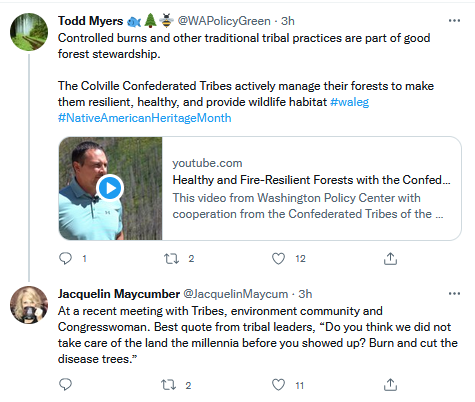Open Todd Myers' profile picture

29,32
